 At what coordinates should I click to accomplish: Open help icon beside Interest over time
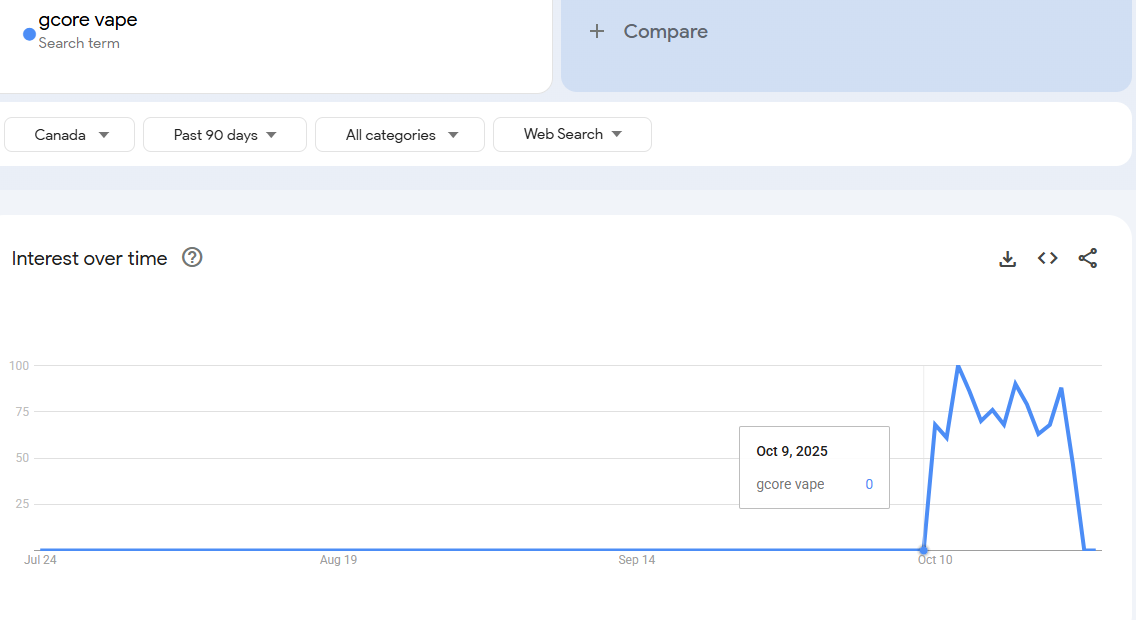click(x=192, y=258)
